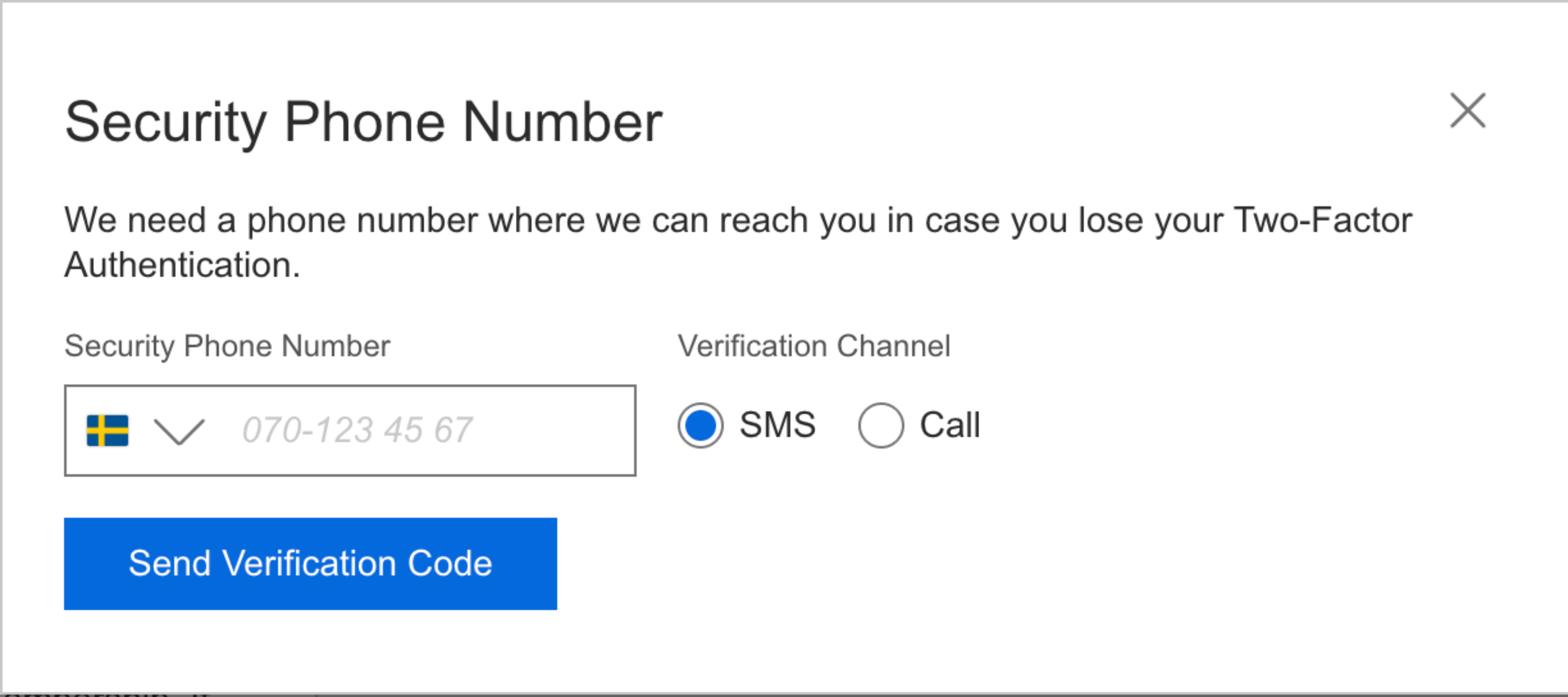
Task: Click the SMS option label text
Action: (x=777, y=425)
